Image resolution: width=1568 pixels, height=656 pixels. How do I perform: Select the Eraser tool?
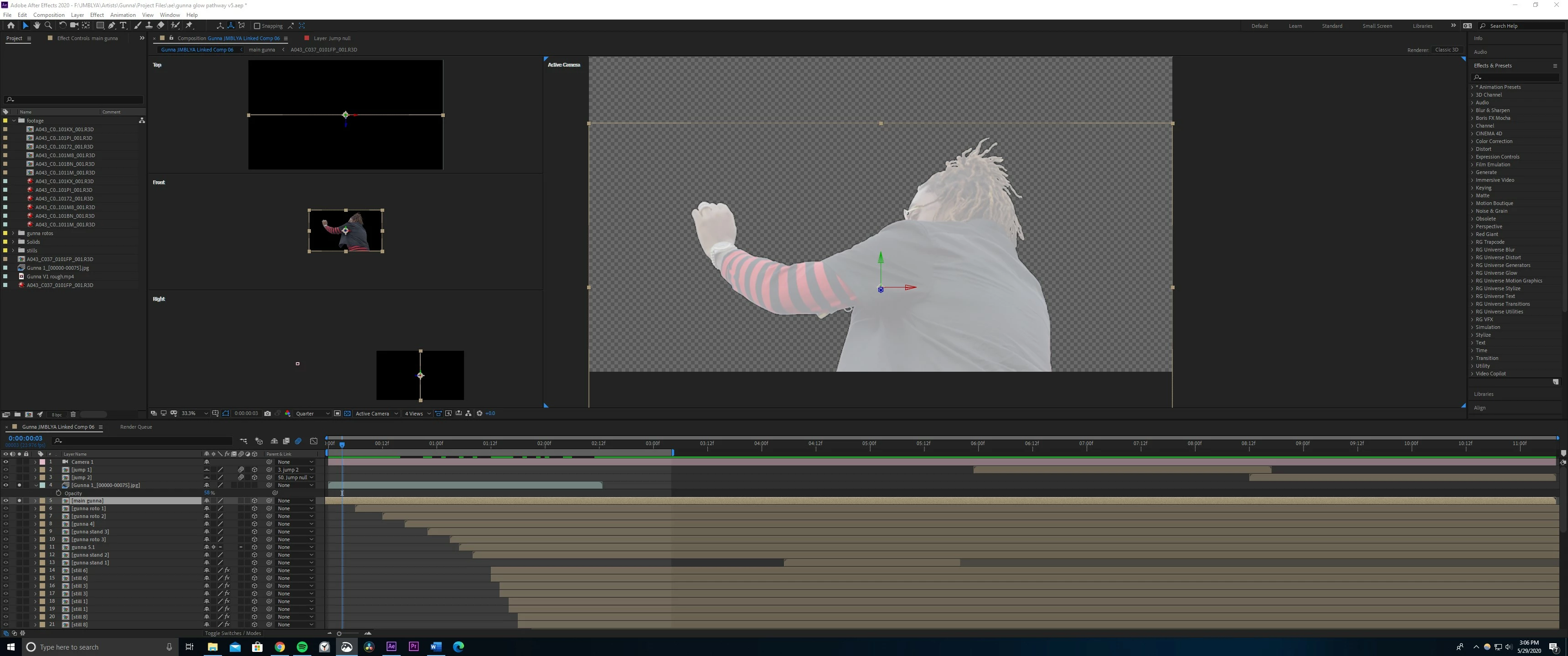[x=161, y=26]
